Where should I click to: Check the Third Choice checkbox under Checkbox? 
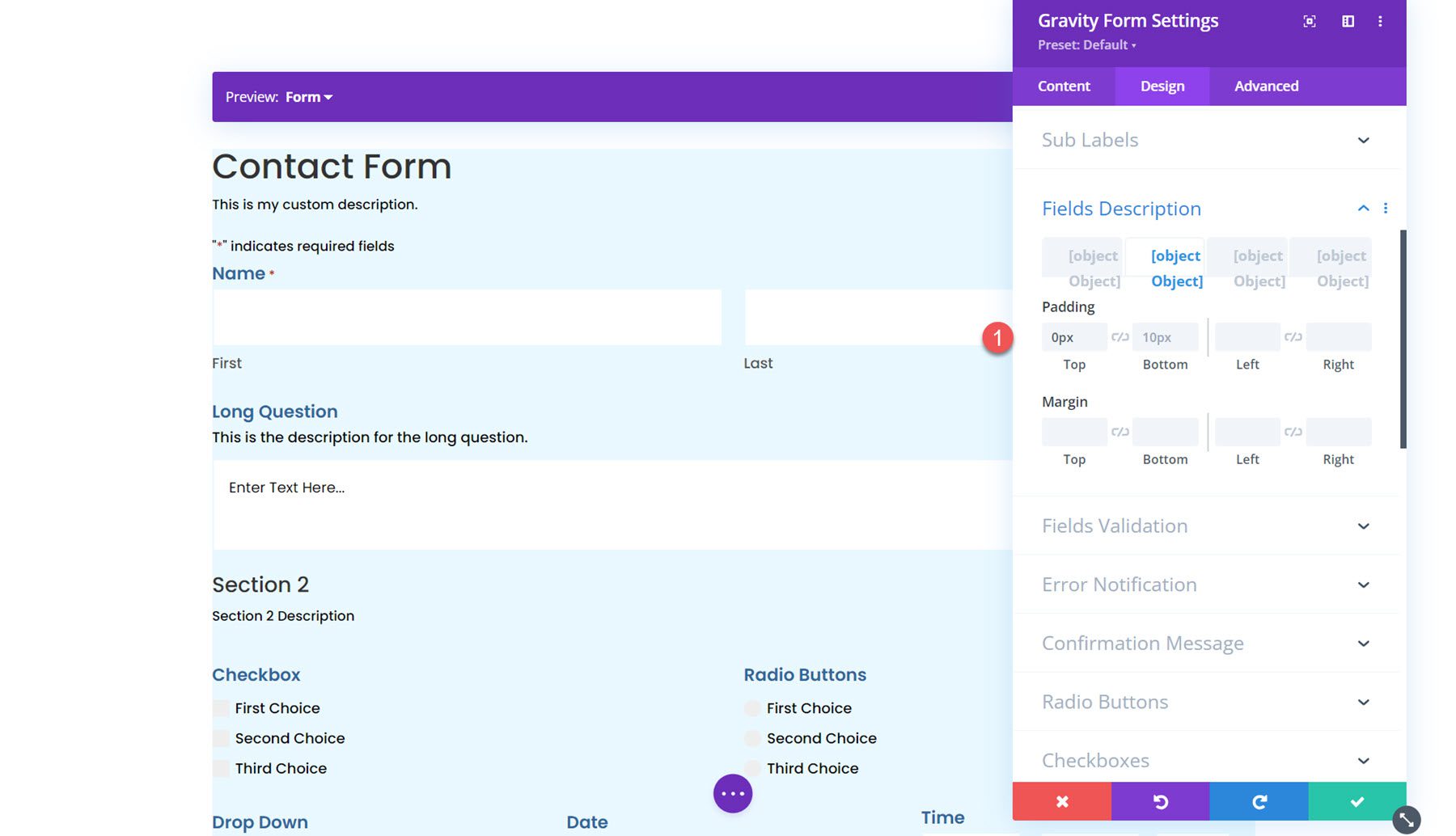tap(220, 768)
